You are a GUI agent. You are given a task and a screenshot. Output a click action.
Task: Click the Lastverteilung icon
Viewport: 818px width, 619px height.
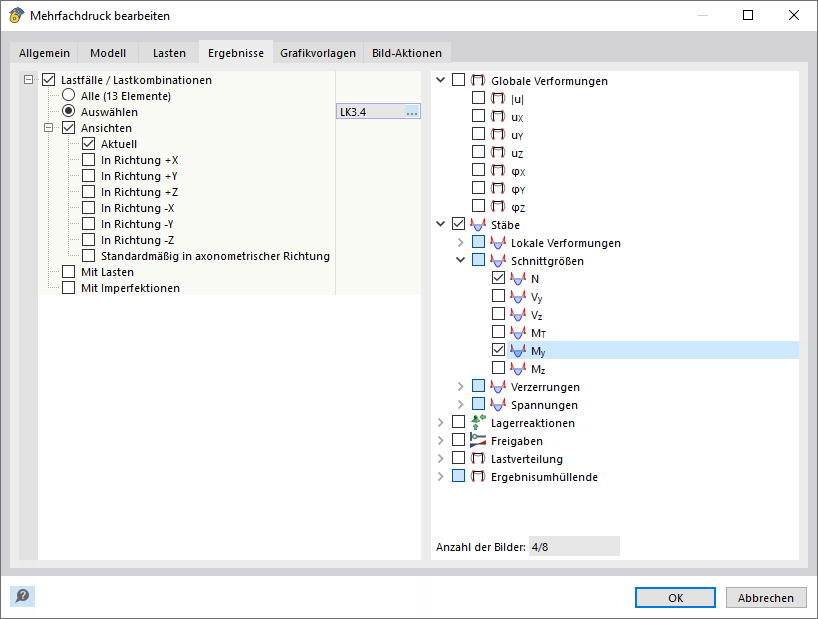(x=478, y=458)
